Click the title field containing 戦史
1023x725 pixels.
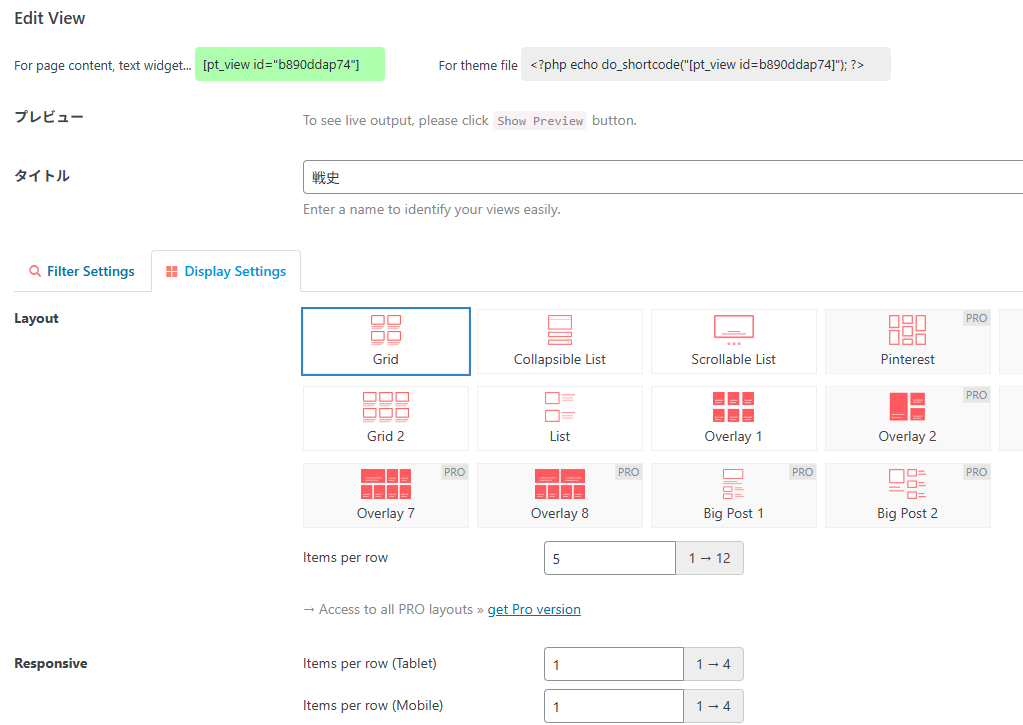[x=660, y=177]
